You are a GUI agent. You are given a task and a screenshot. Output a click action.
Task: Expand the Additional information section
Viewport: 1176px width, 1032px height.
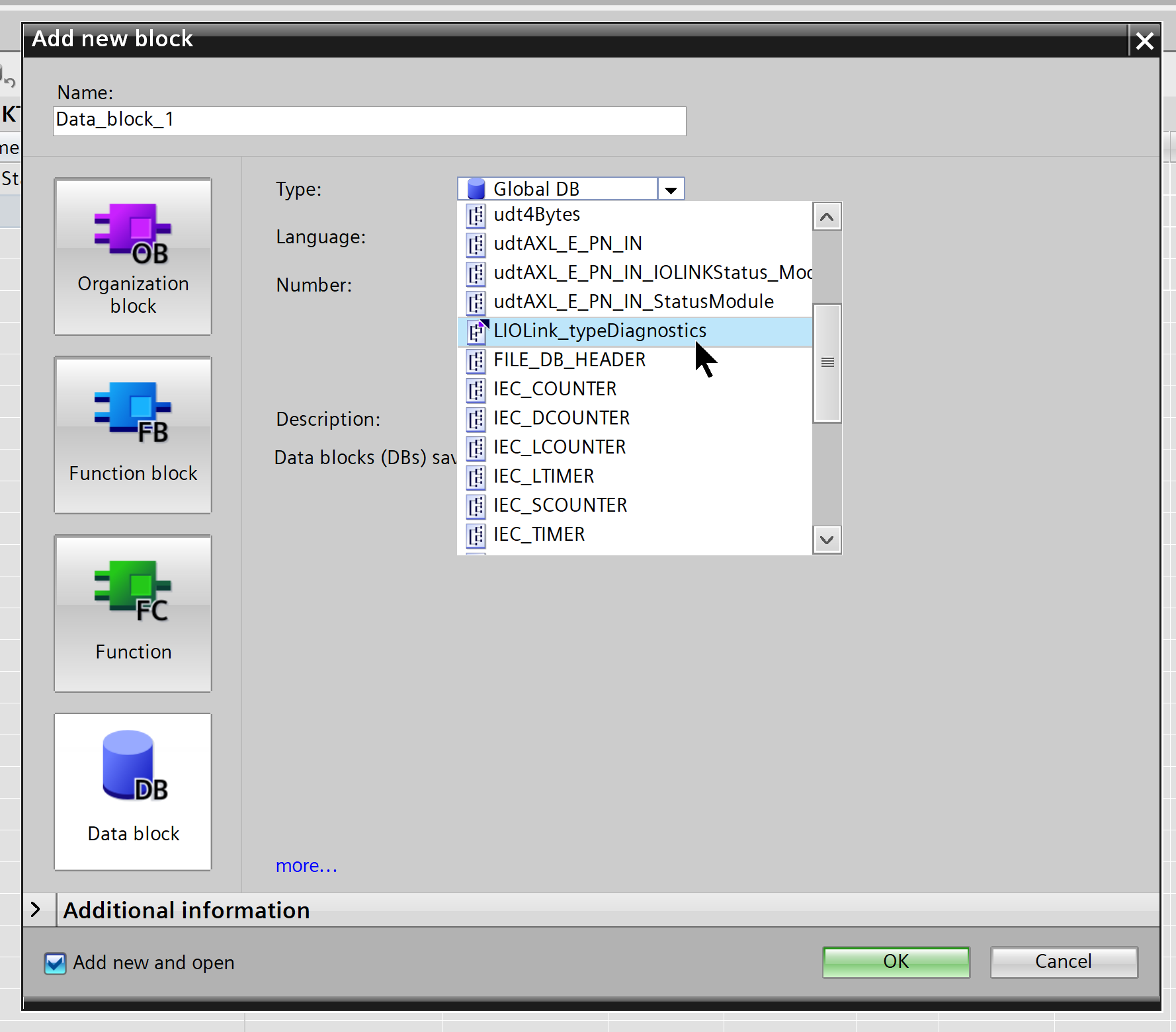(36, 910)
